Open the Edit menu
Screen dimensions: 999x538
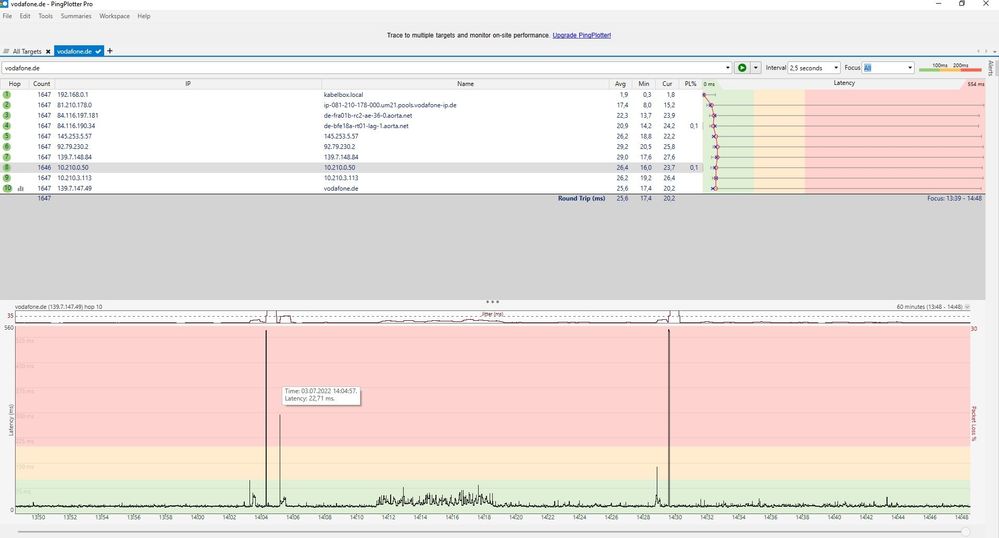click(x=25, y=16)
